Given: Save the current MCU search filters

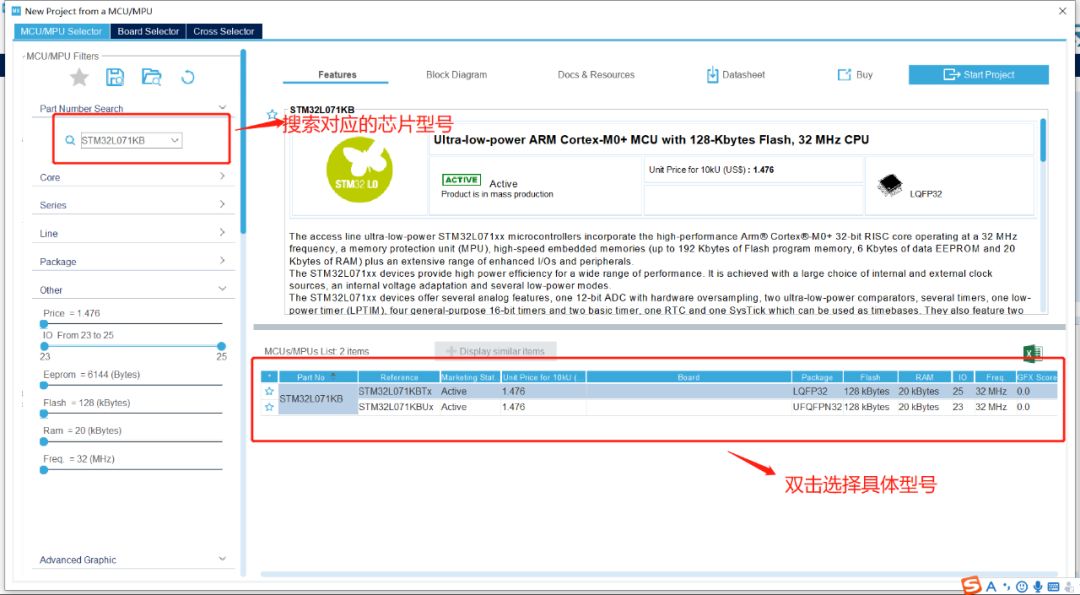Looking at the screenshot, I should pos(115,77).
